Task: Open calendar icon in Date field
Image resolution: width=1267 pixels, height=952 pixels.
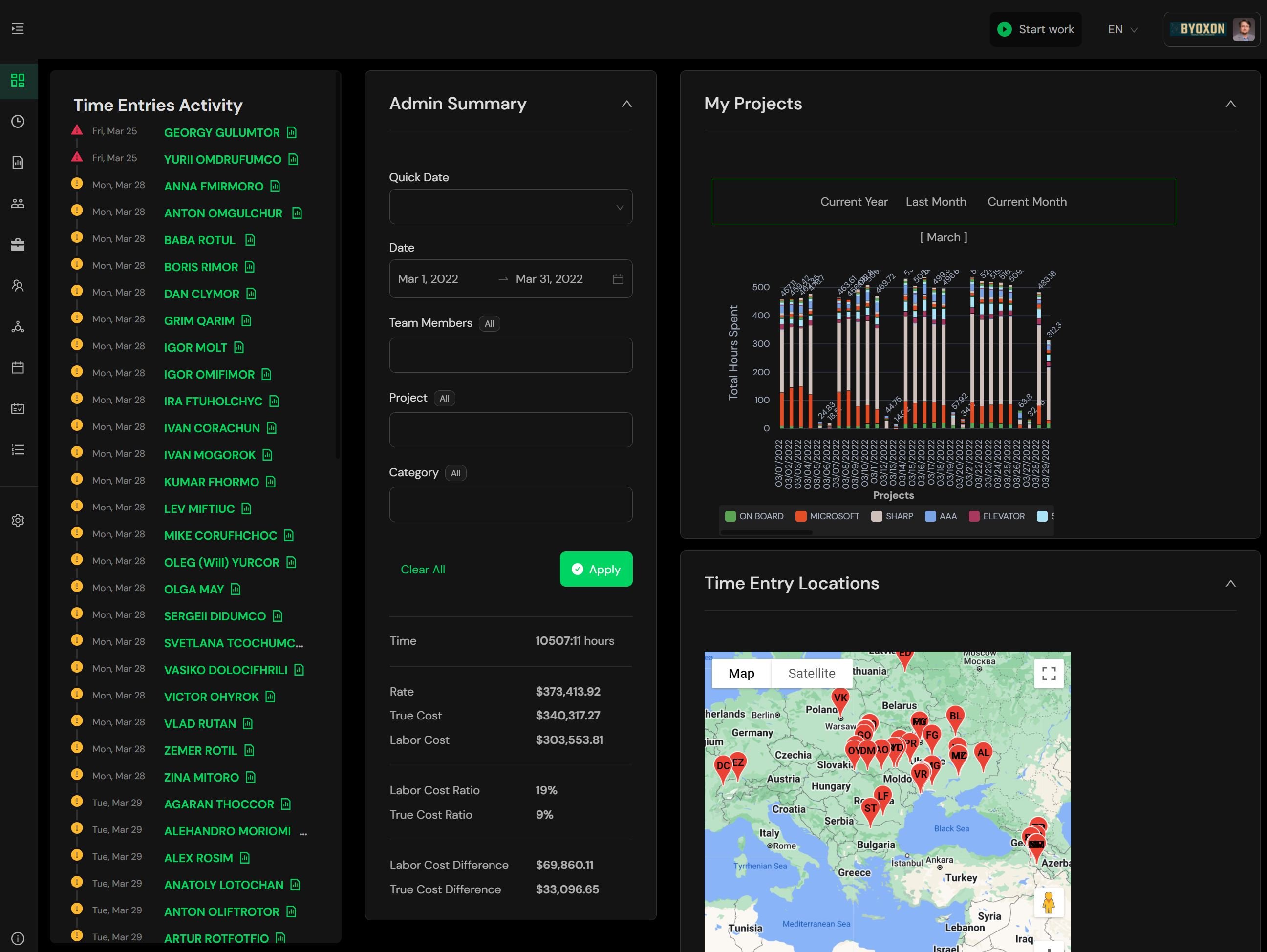Action: click(x=618, y=279)
